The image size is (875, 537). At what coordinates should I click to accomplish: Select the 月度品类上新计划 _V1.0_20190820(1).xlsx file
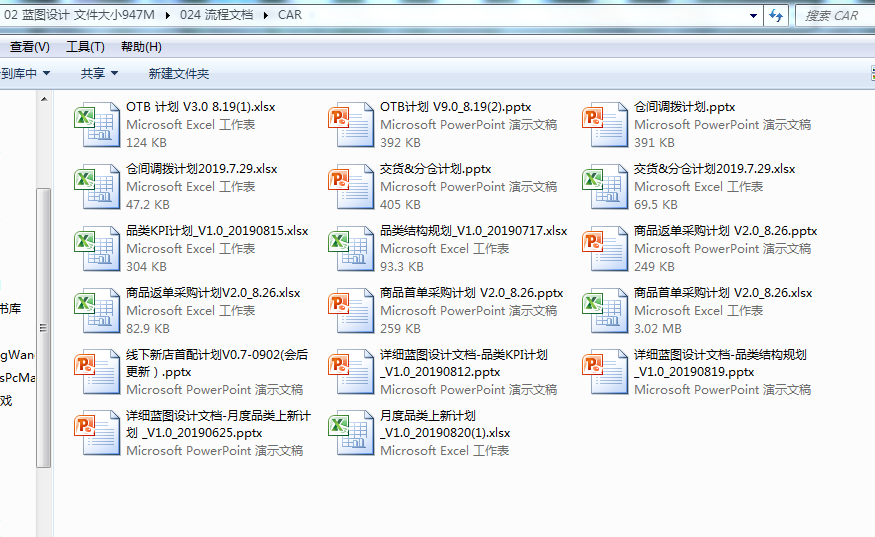click(349, 435)
